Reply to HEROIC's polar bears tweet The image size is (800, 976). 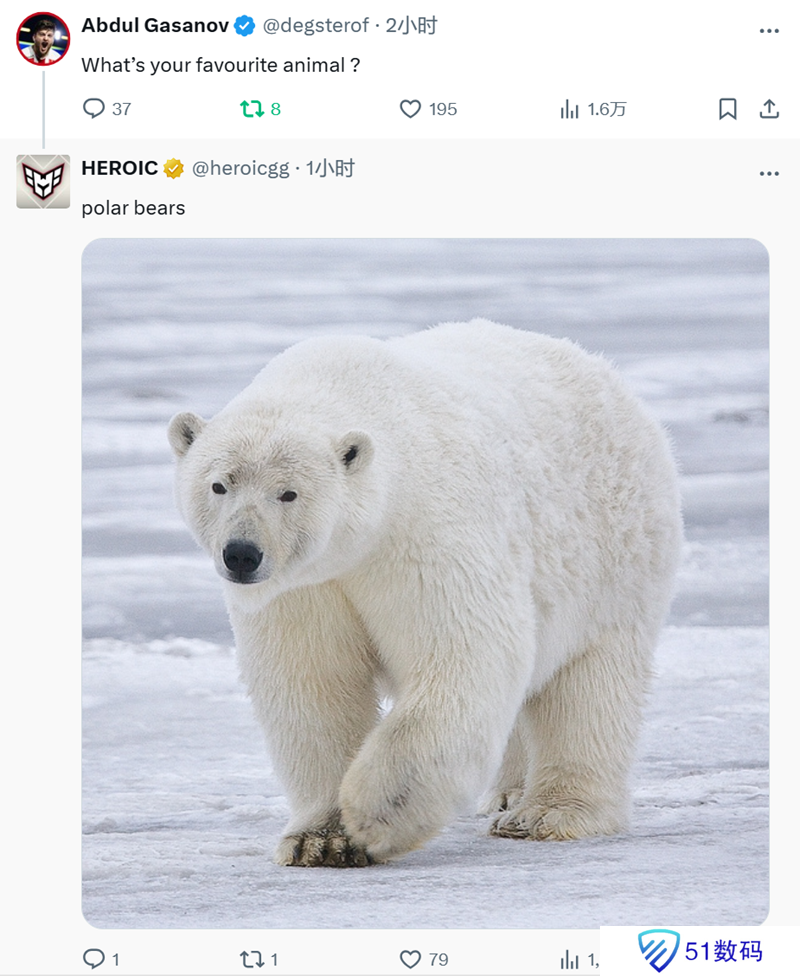tap(94, 959)
